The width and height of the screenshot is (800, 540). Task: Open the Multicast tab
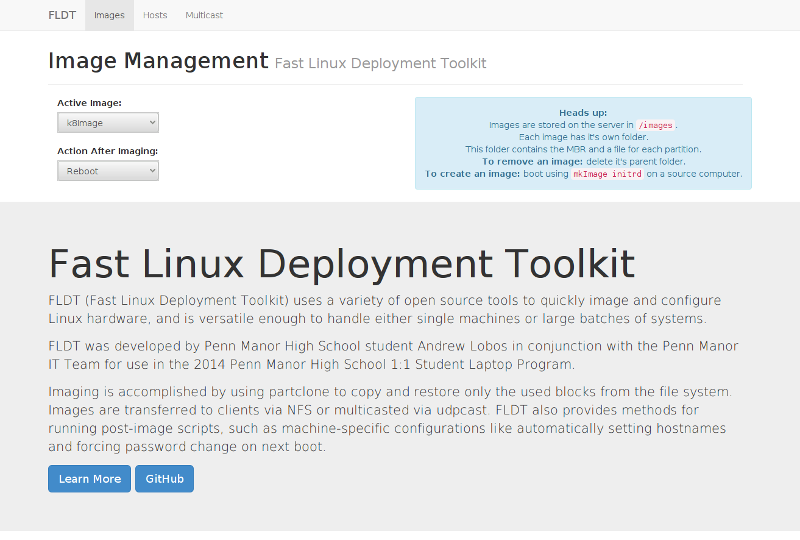coord(204,15)
